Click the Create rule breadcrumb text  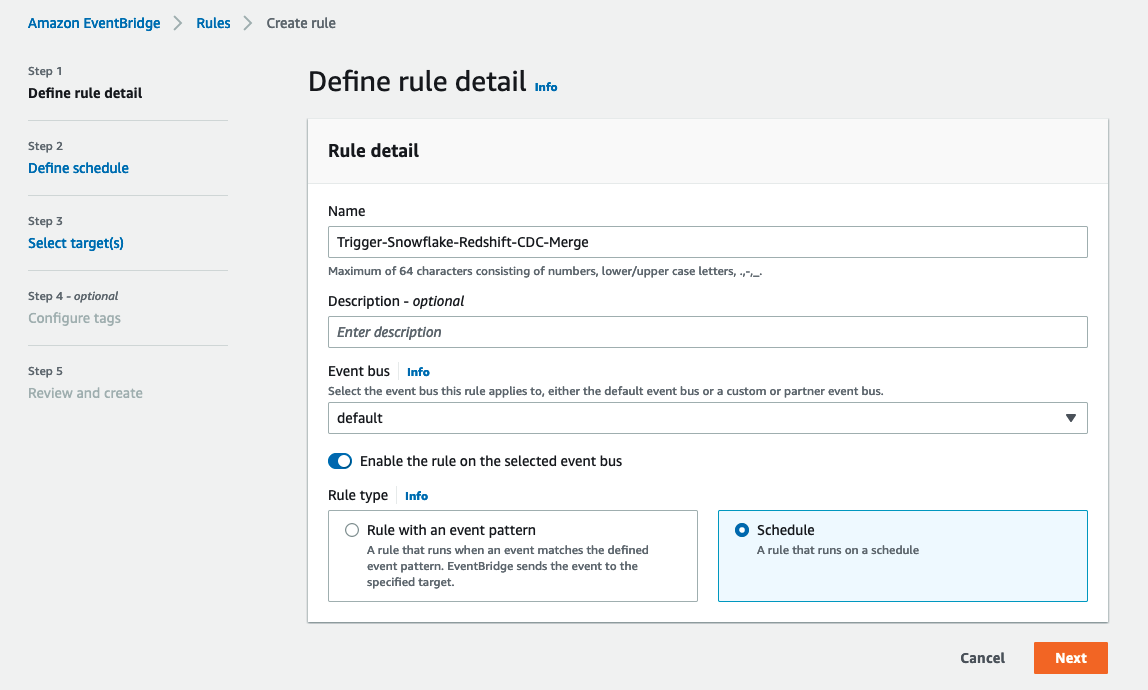click(301, 23)
